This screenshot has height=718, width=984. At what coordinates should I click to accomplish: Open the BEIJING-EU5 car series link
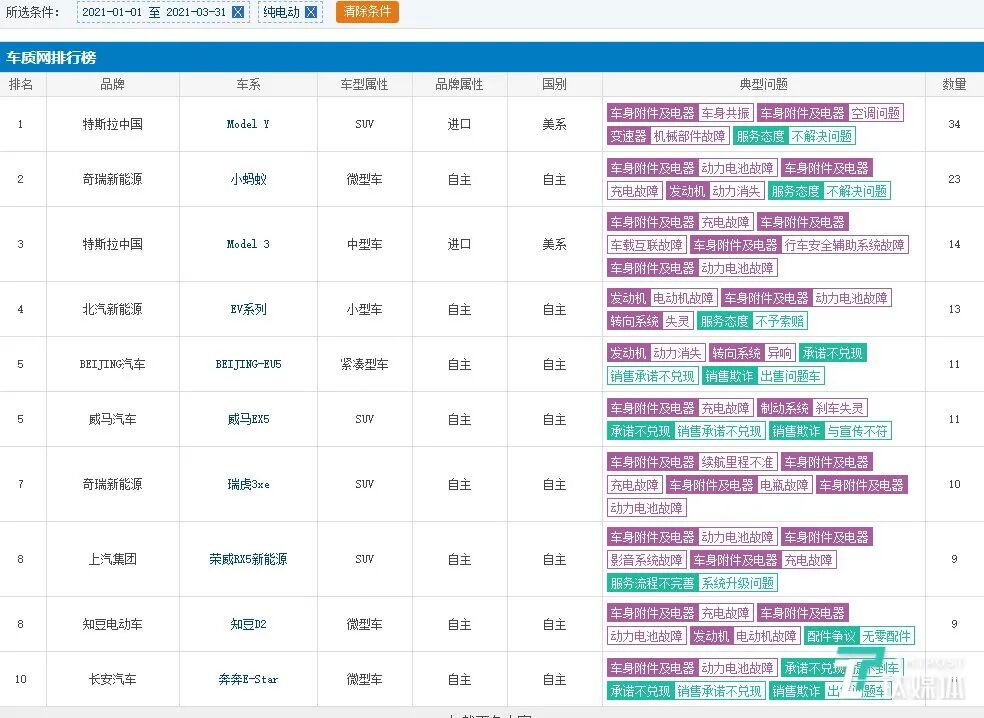tap(248, 364)
